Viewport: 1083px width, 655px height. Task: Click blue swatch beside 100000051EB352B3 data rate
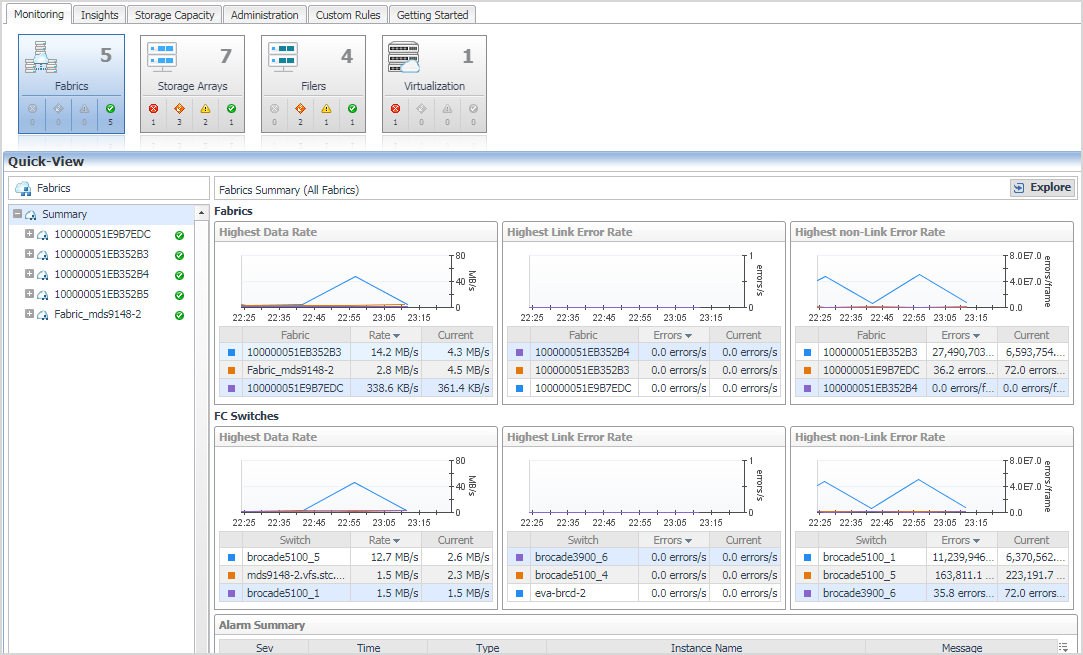(231, 353)
